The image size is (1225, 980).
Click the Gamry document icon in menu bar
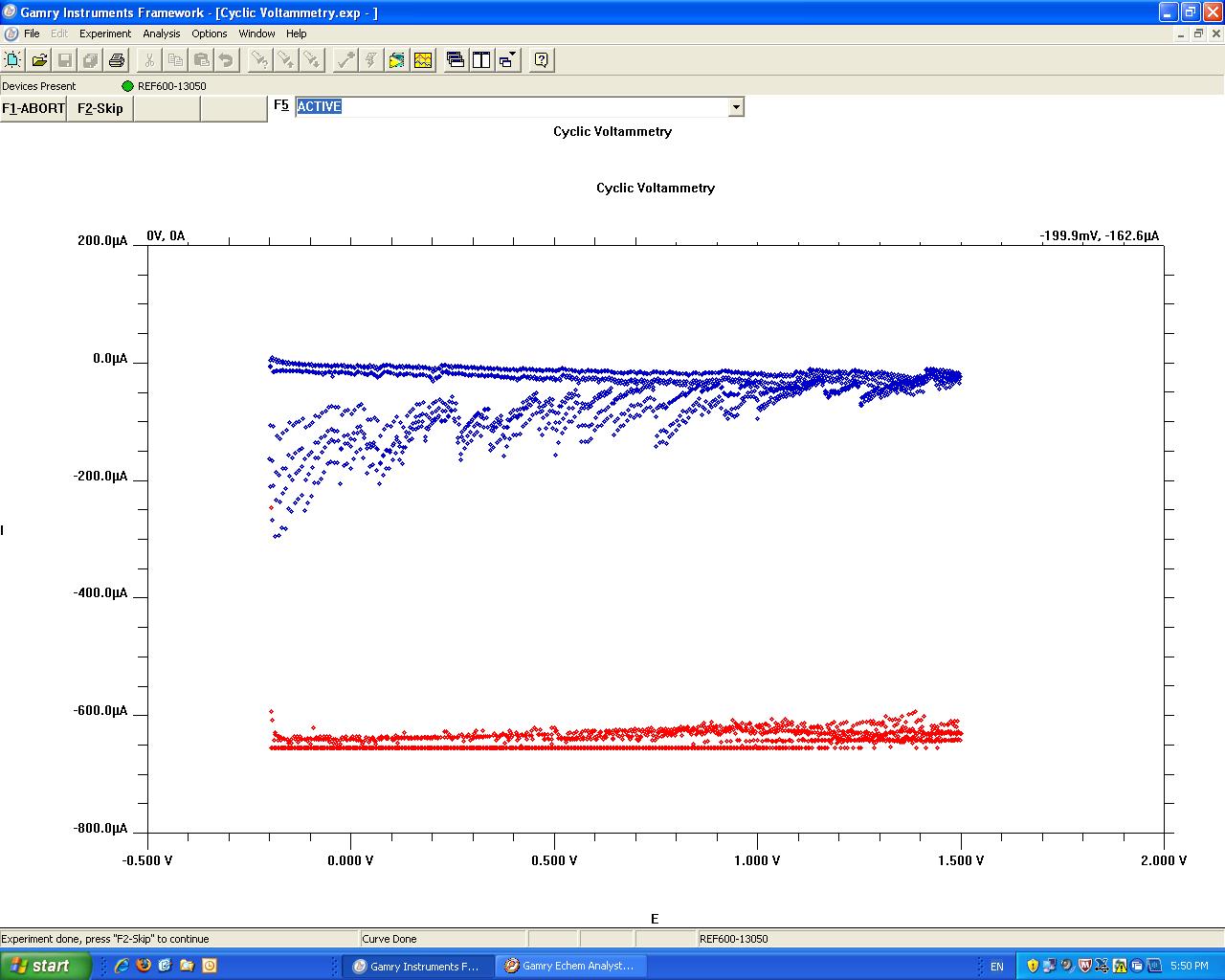11,33
